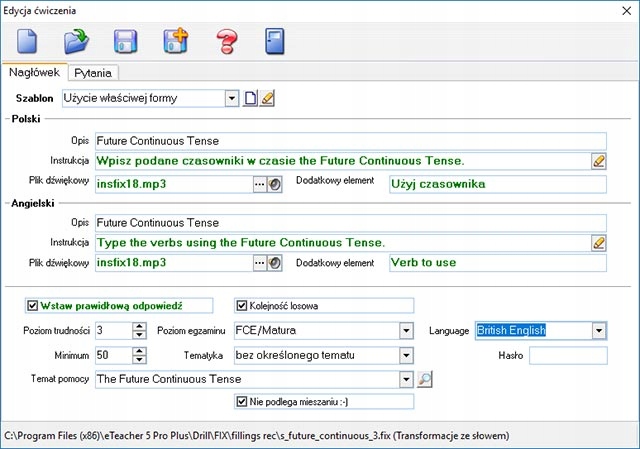
Task: Select the Nagłówek tab
Action: (x=34, y=73)
